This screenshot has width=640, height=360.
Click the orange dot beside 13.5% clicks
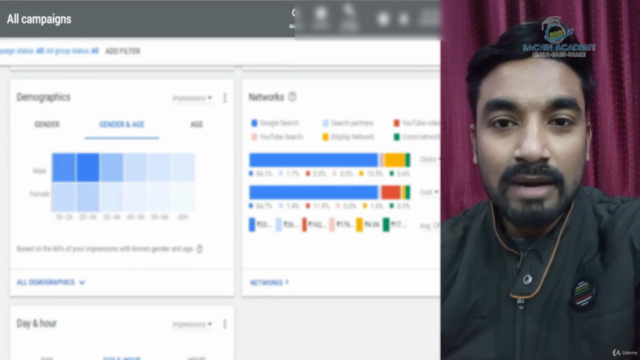361,173
